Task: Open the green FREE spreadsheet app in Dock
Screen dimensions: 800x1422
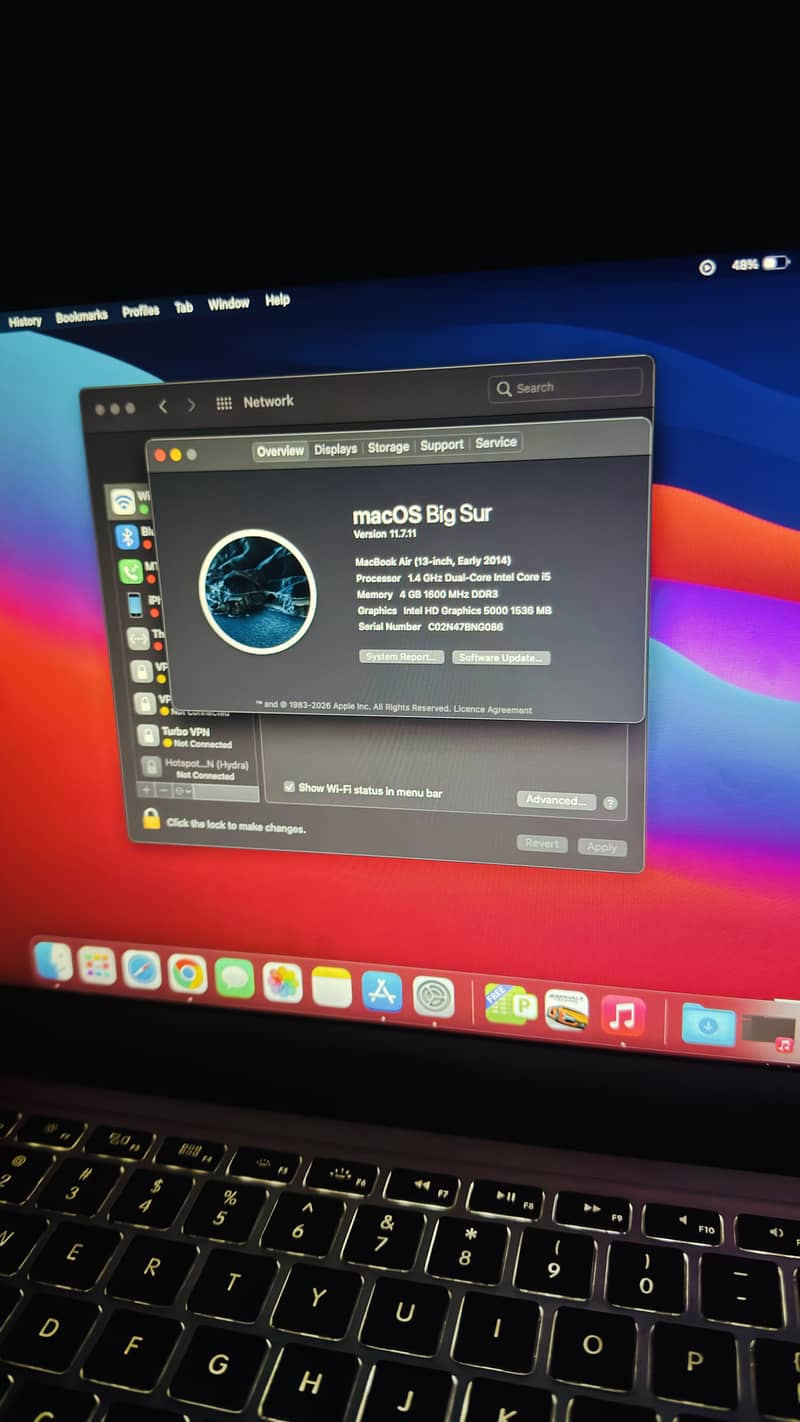Action: tap(511, 1004)
